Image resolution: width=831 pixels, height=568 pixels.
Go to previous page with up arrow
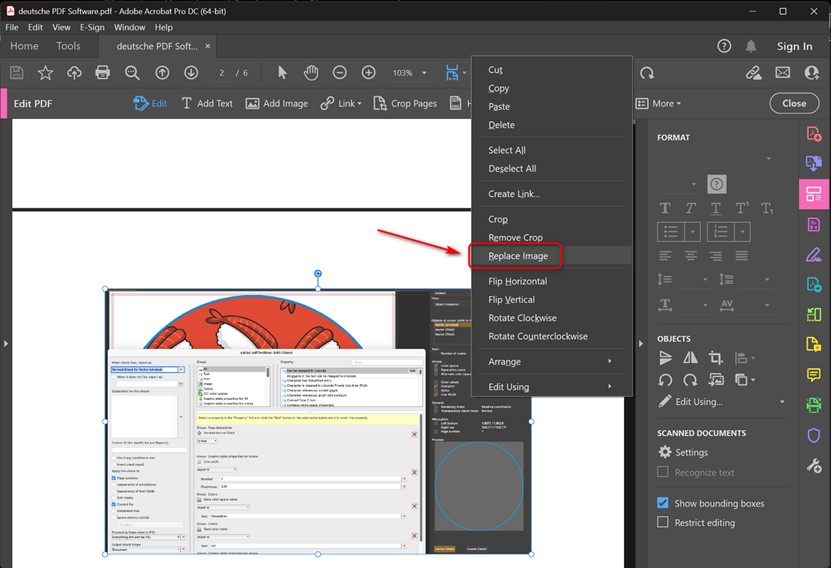[x=162, y=73]
